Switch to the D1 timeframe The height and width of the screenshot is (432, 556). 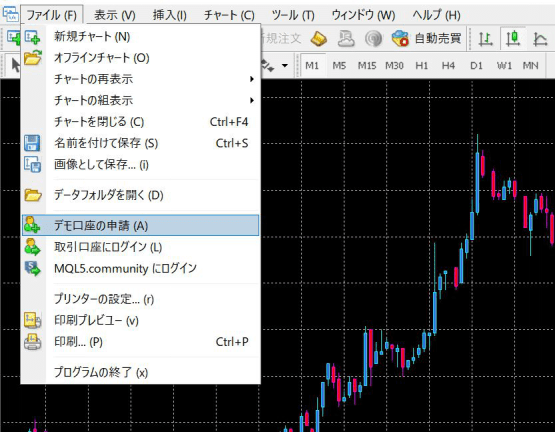pyautogui.click(x=476, y=66)
